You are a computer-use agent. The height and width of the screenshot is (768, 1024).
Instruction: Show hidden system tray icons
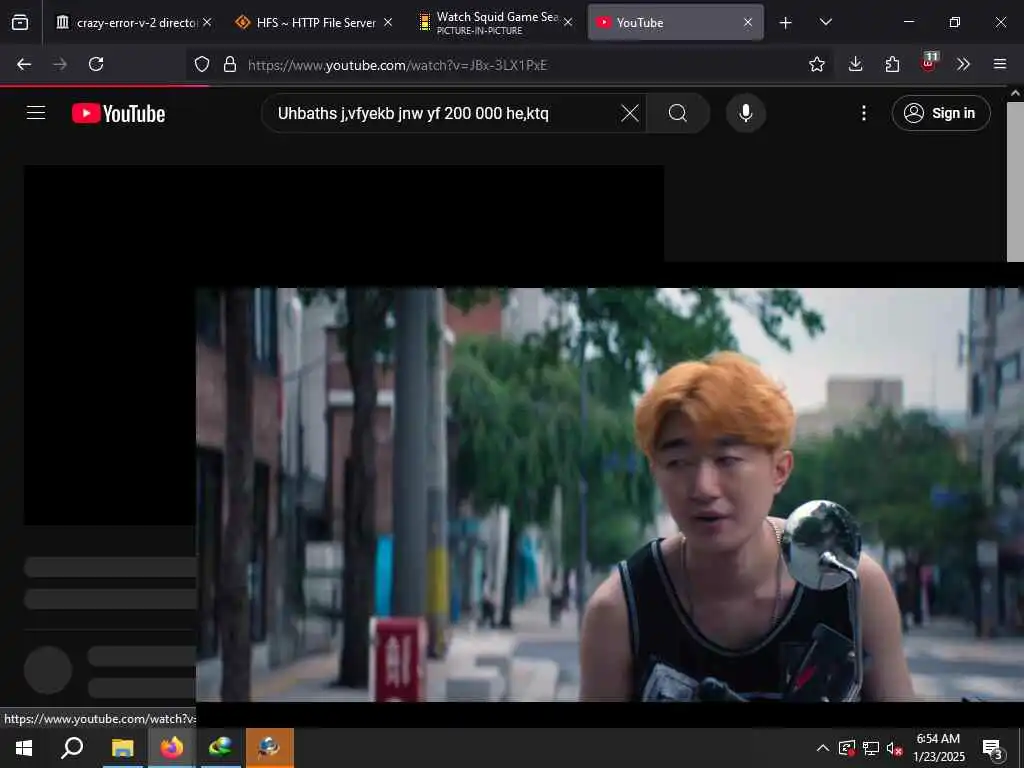pos(822,748)
